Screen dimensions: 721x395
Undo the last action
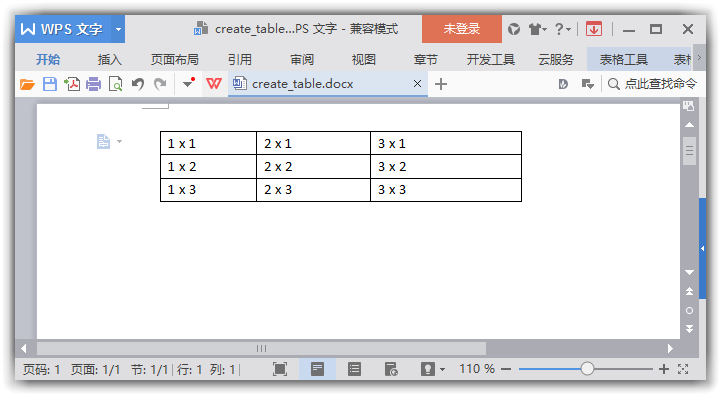coord(137,84)
